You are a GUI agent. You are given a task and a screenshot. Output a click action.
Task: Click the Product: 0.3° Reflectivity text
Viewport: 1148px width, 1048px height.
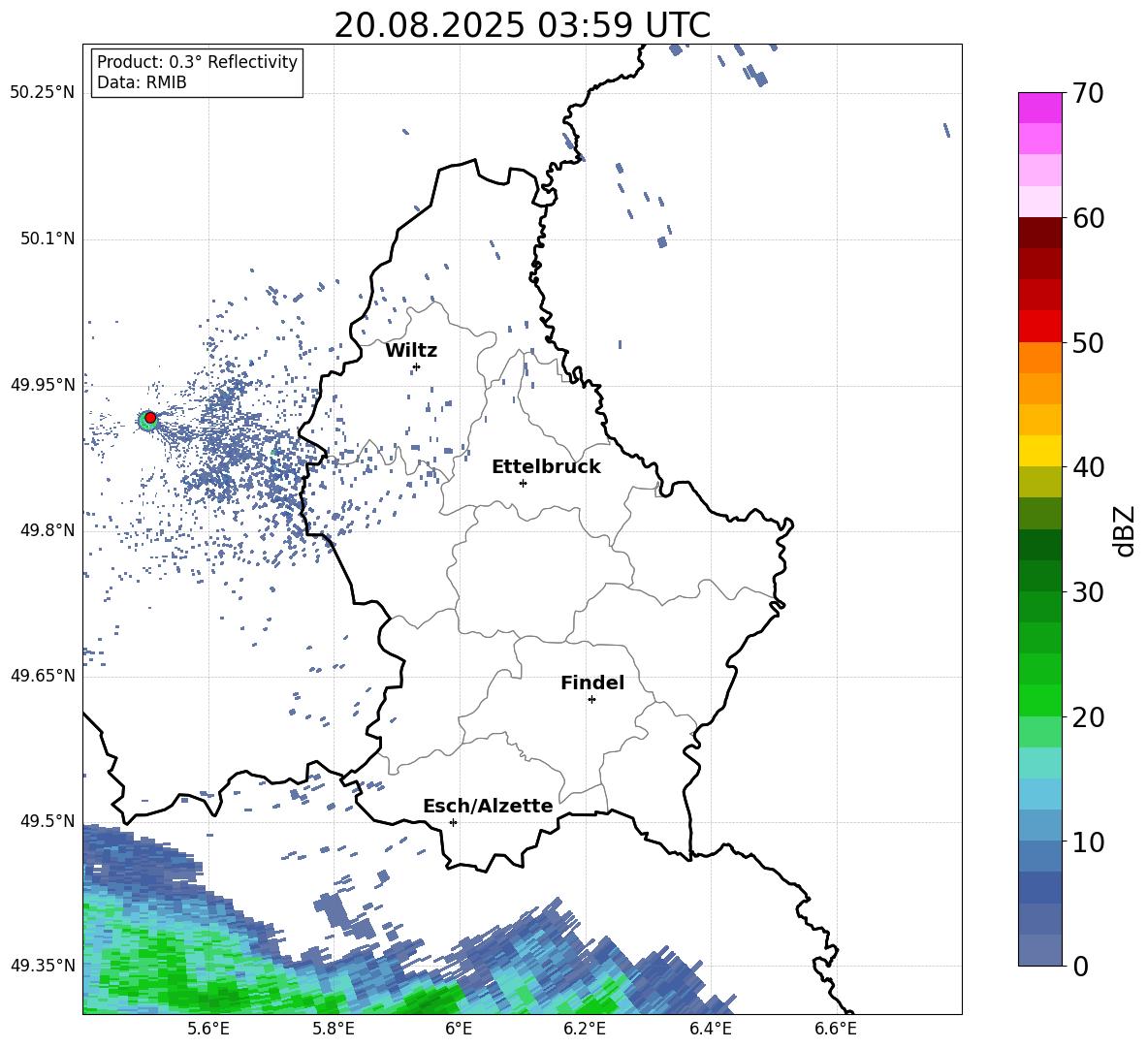click(197, 62)
